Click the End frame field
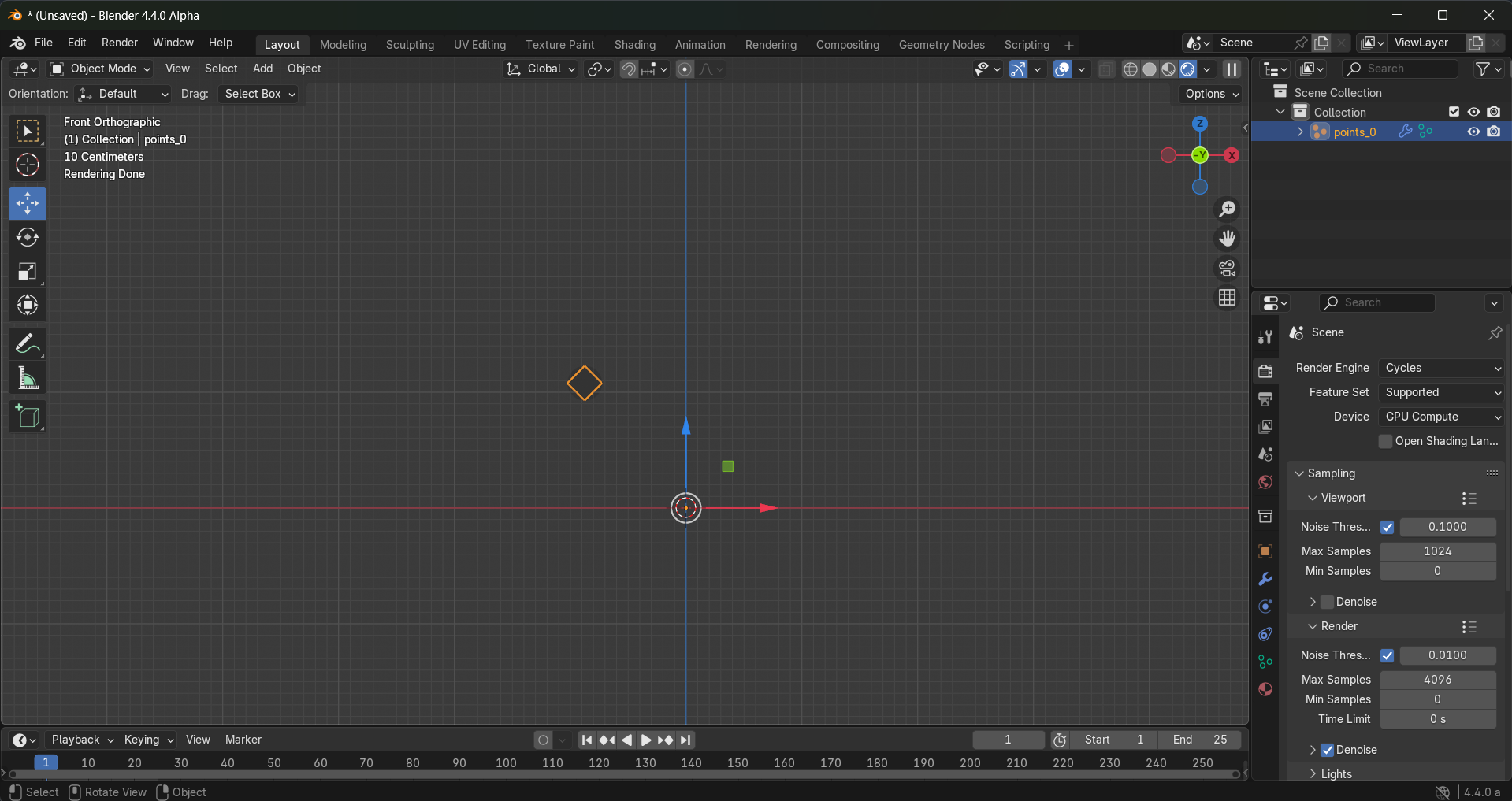The width and height of the screenshot is (1512, 801). [x=1200, y=740]
